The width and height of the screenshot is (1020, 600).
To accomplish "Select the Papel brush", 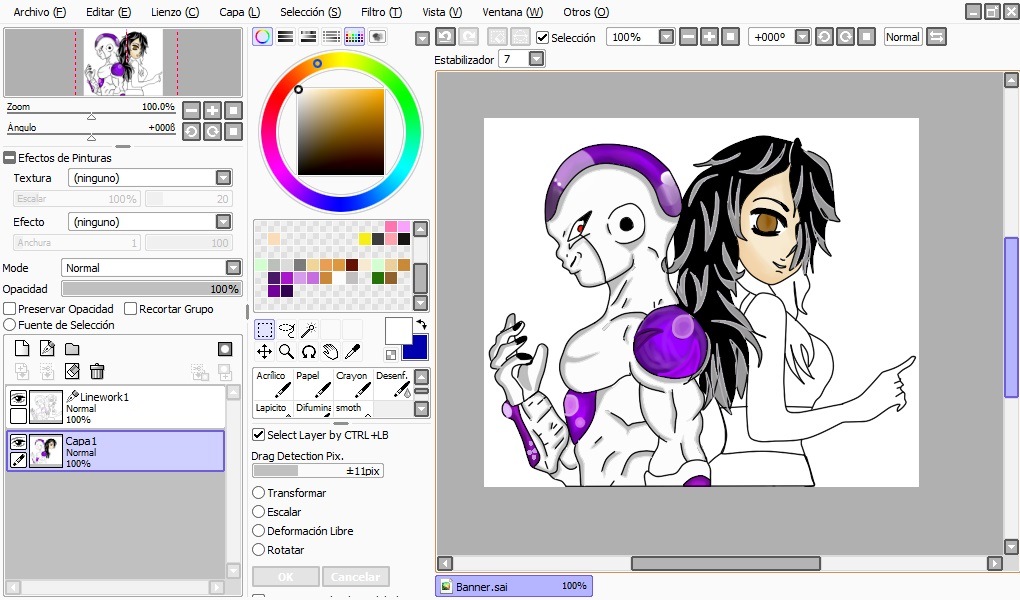I will pyautogui.click(x=313, y=384).
